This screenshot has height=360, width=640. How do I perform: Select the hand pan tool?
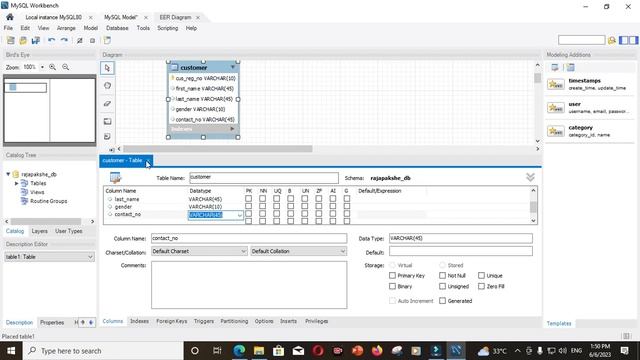[x=107, y=86]
